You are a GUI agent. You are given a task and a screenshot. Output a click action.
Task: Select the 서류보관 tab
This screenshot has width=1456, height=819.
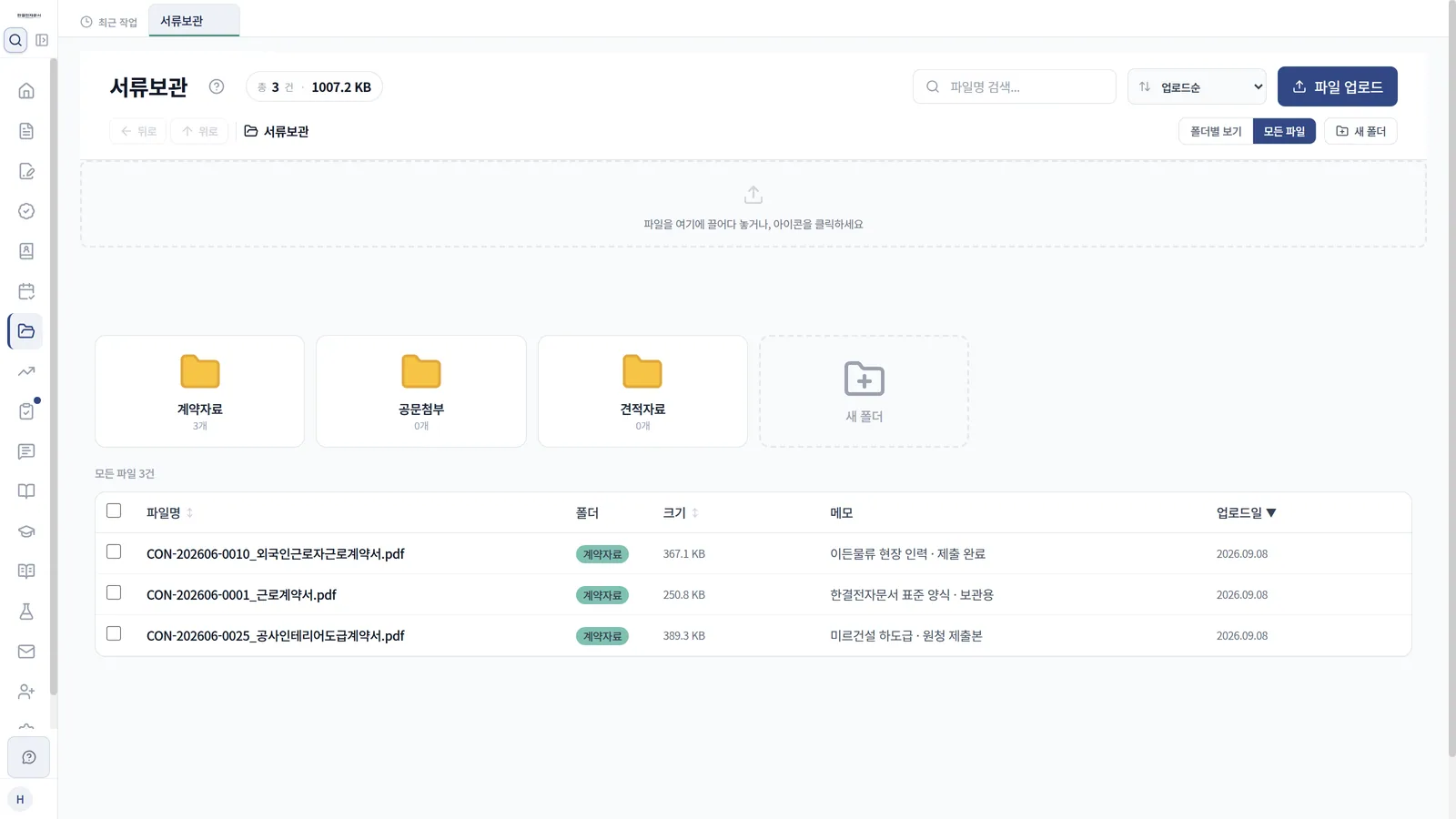(x=194, y=21)
